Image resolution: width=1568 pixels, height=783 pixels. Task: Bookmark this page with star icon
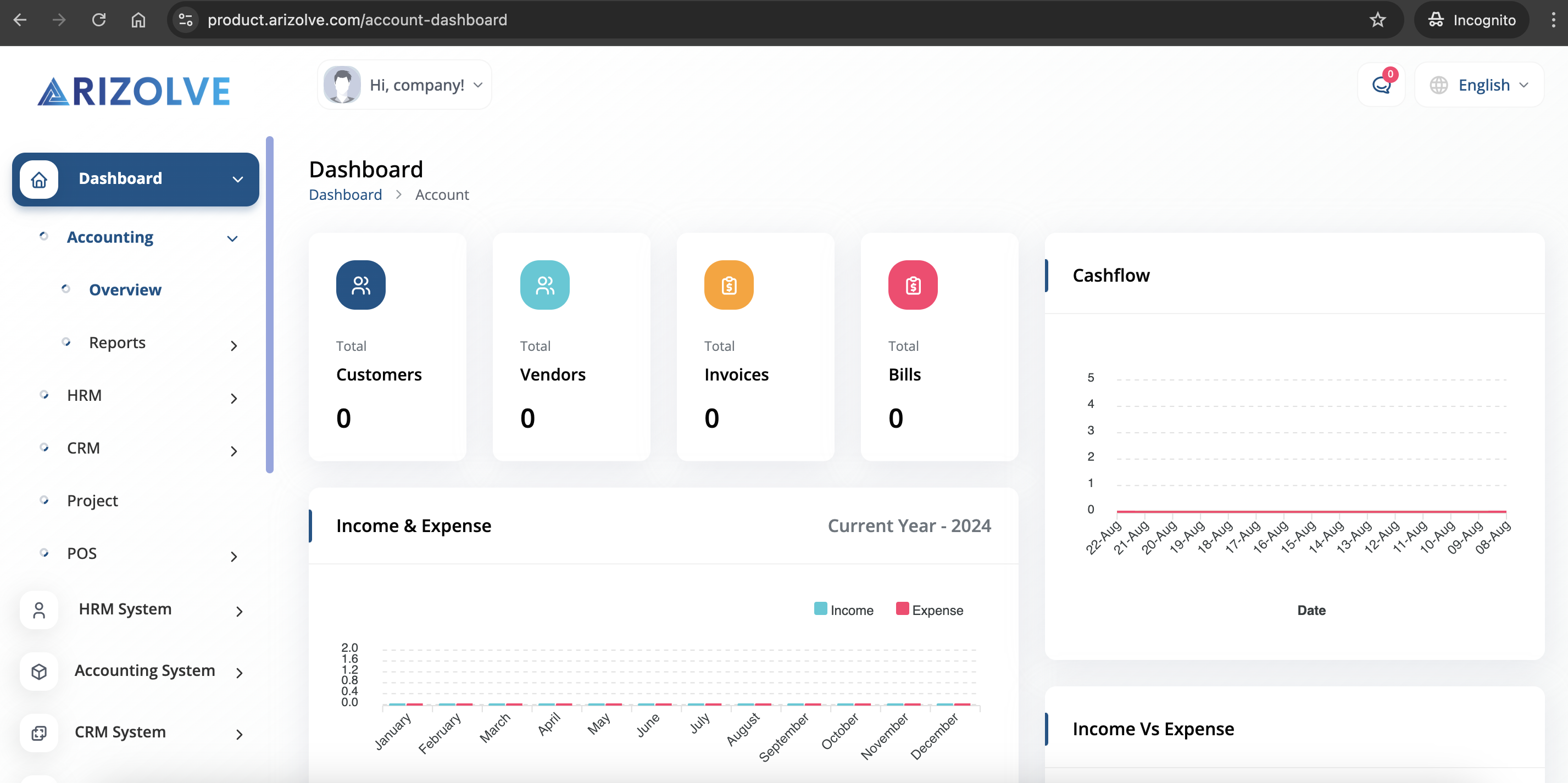[1377, 20]
